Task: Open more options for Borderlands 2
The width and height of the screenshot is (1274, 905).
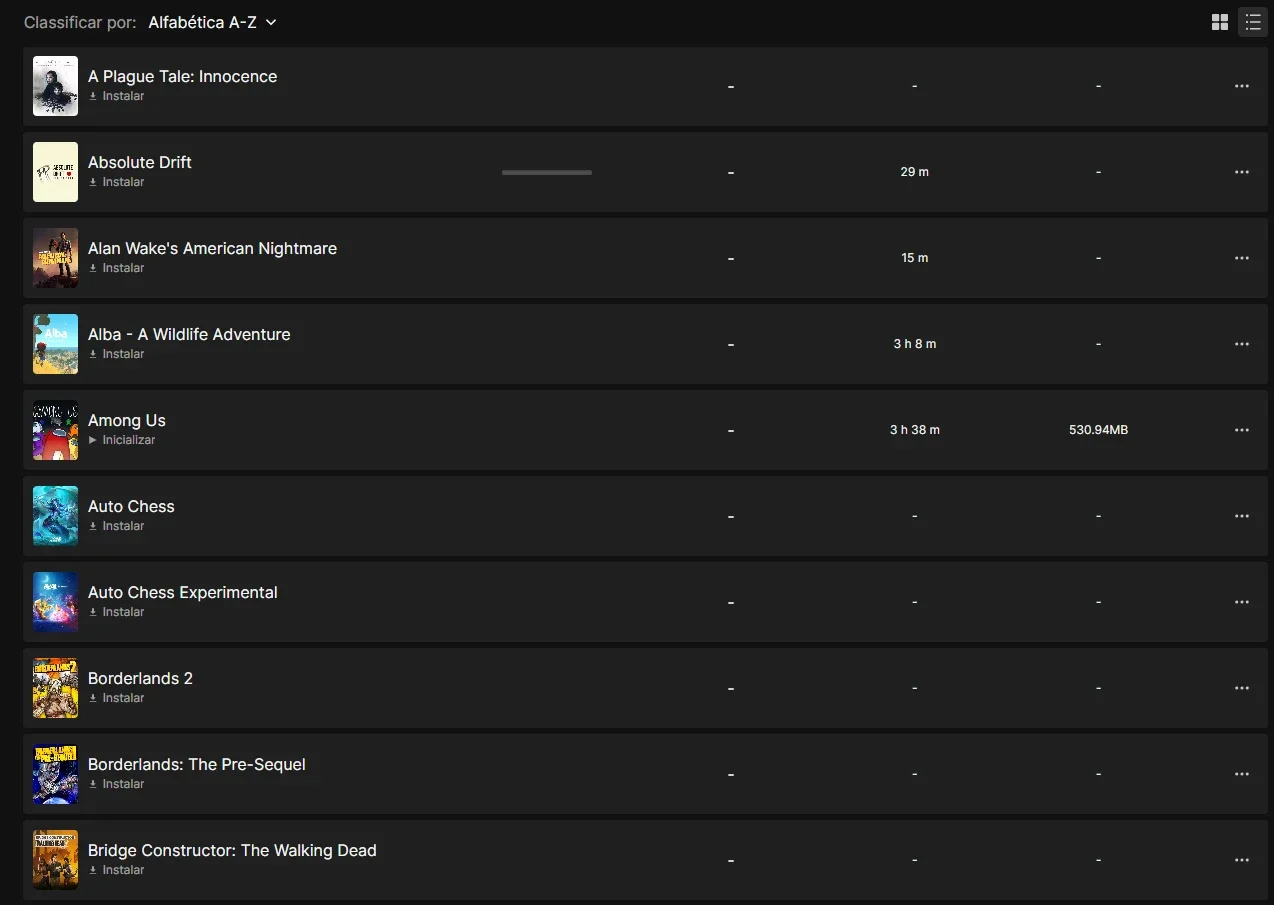Action: [x=1242, y=688]
